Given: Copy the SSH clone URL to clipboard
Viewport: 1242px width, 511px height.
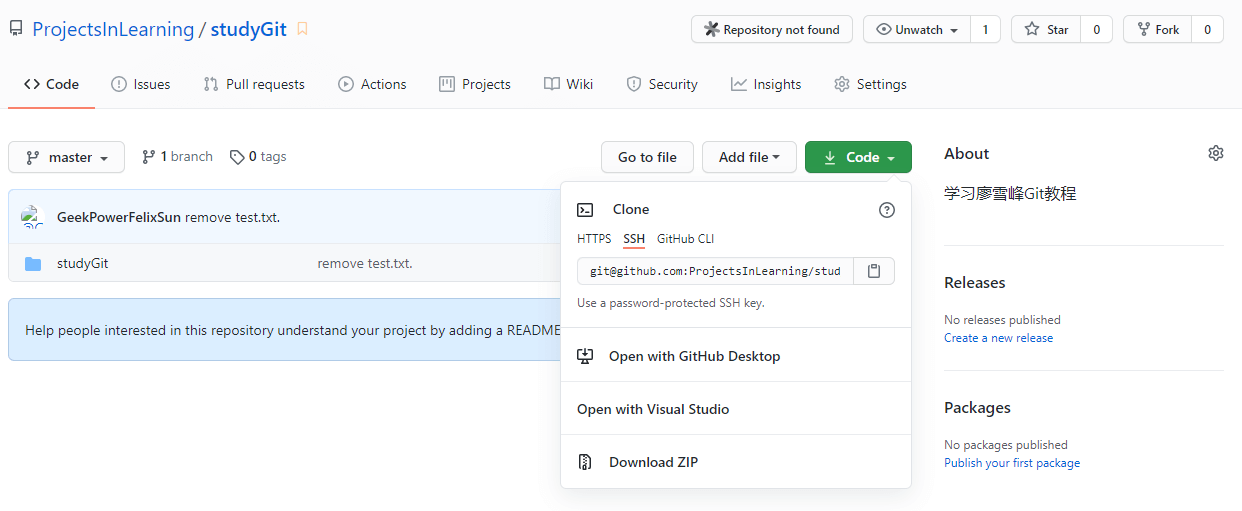Looking at the screenshot, I should [x=873, y=271].
